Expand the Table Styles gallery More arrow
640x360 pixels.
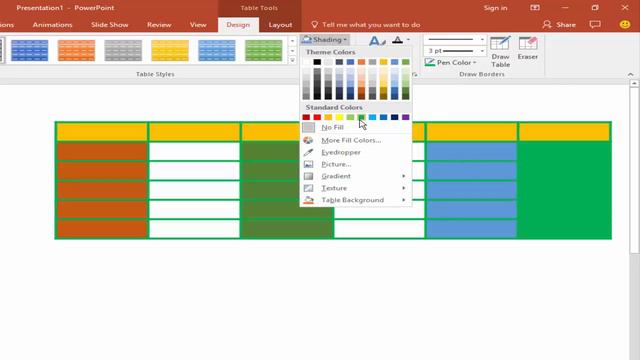tap(292, 60)
